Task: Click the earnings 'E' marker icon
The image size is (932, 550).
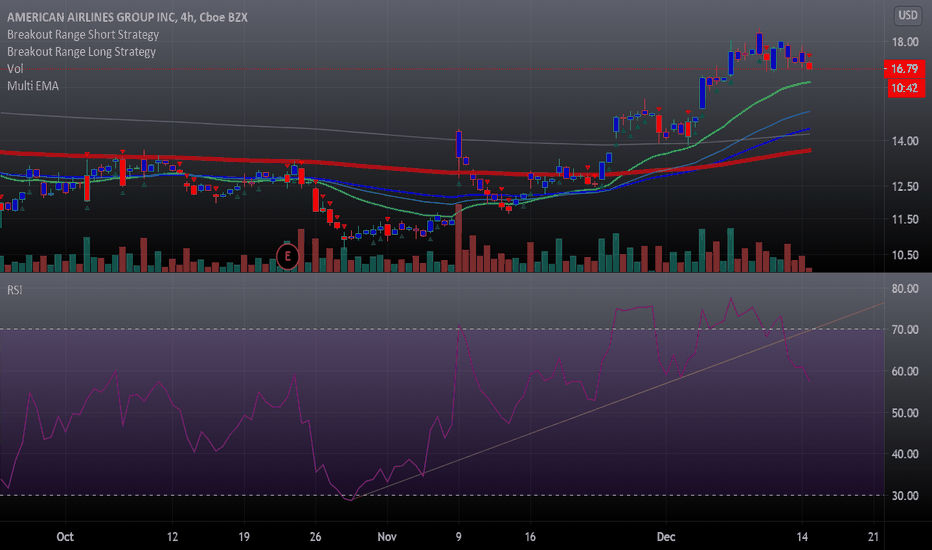Action: [x=288, y=256]
